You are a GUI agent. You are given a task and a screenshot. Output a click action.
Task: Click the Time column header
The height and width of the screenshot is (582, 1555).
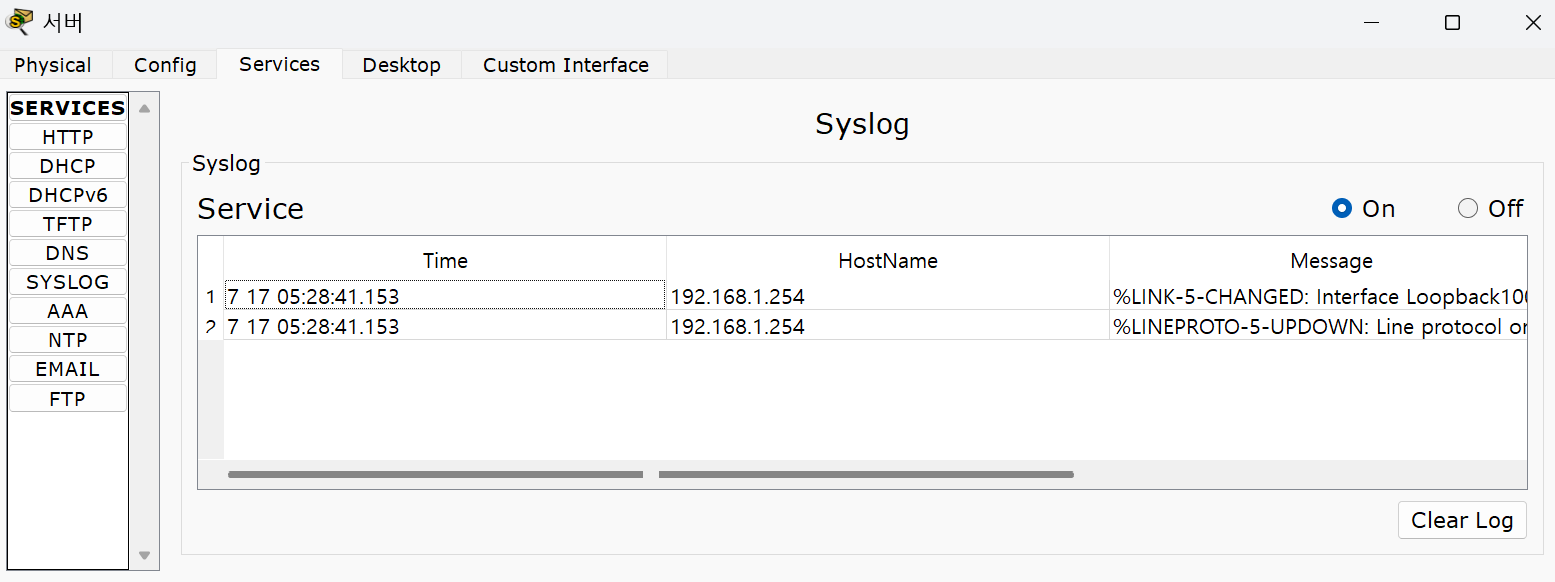click(445, 261)
